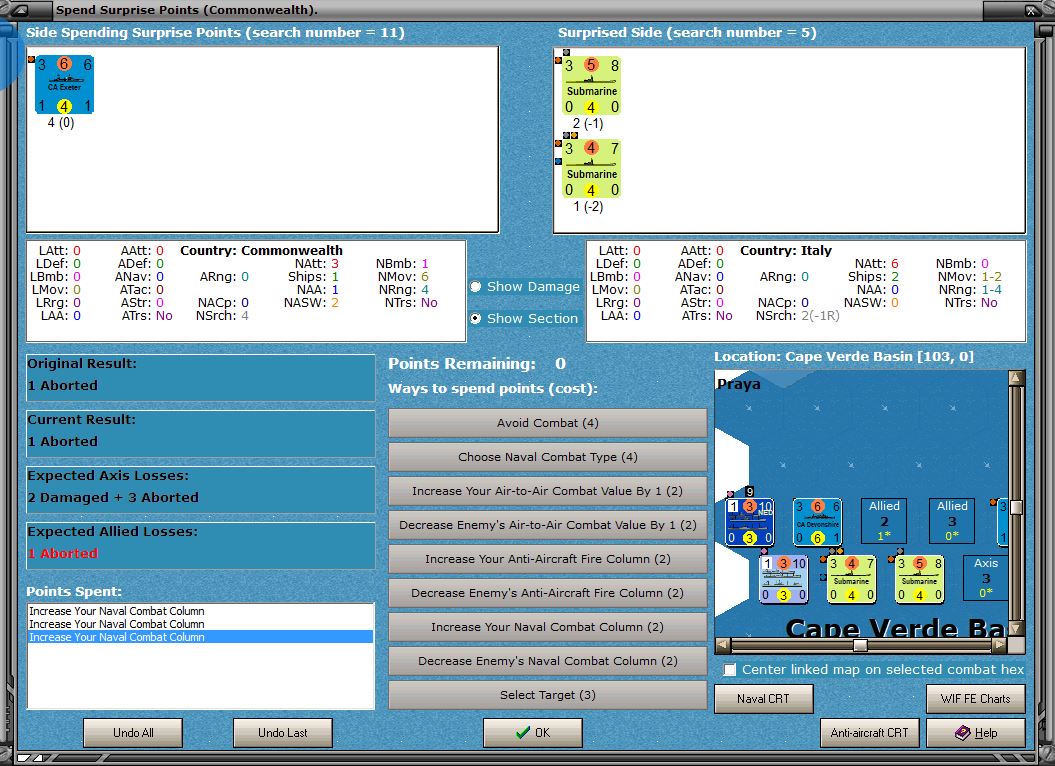Click Choose Naval Combat Type (4)

point(548,457)
